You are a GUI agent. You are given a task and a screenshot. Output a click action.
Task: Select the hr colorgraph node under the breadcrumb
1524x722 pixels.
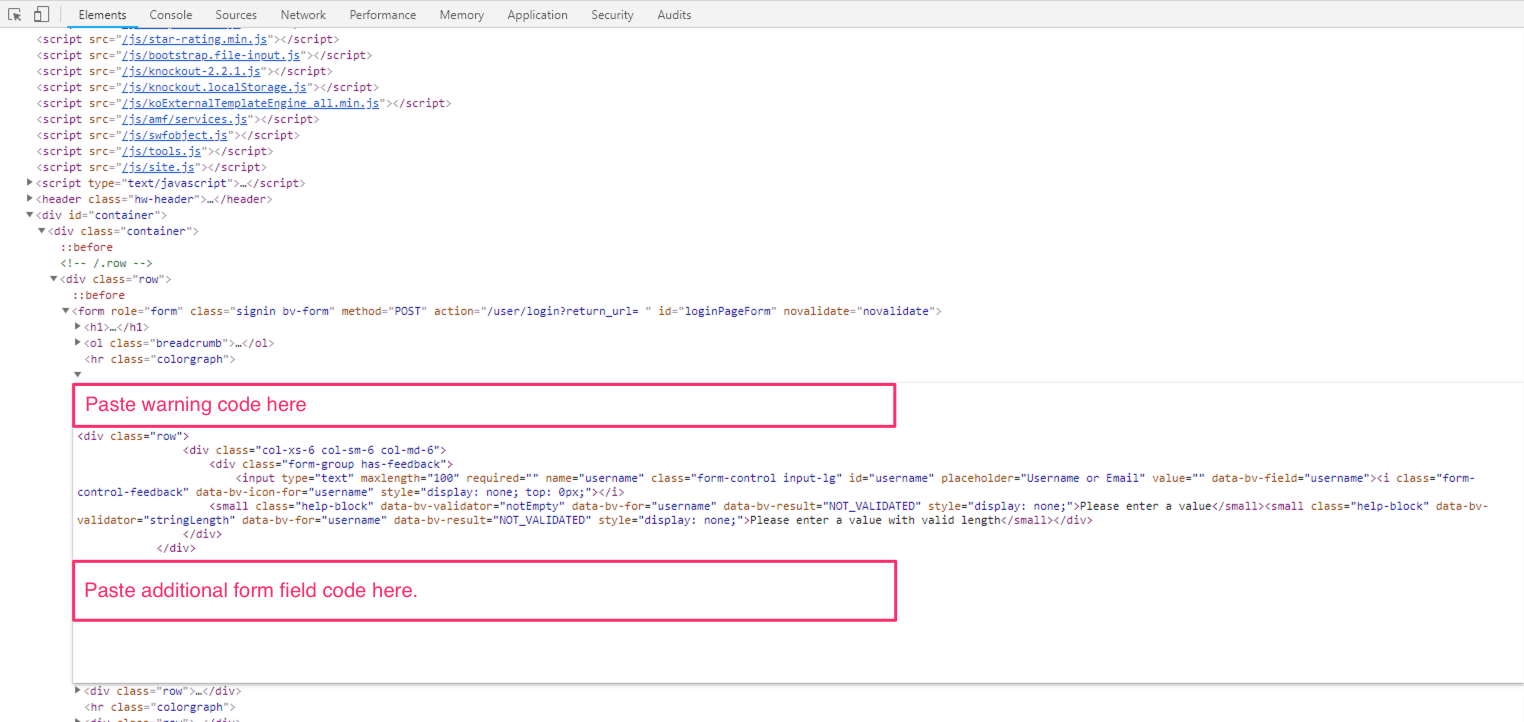coord(160,359)
